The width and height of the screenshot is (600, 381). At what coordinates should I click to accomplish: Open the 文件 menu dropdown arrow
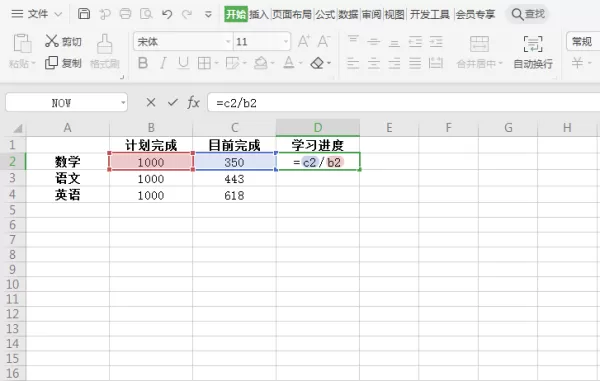58,15
